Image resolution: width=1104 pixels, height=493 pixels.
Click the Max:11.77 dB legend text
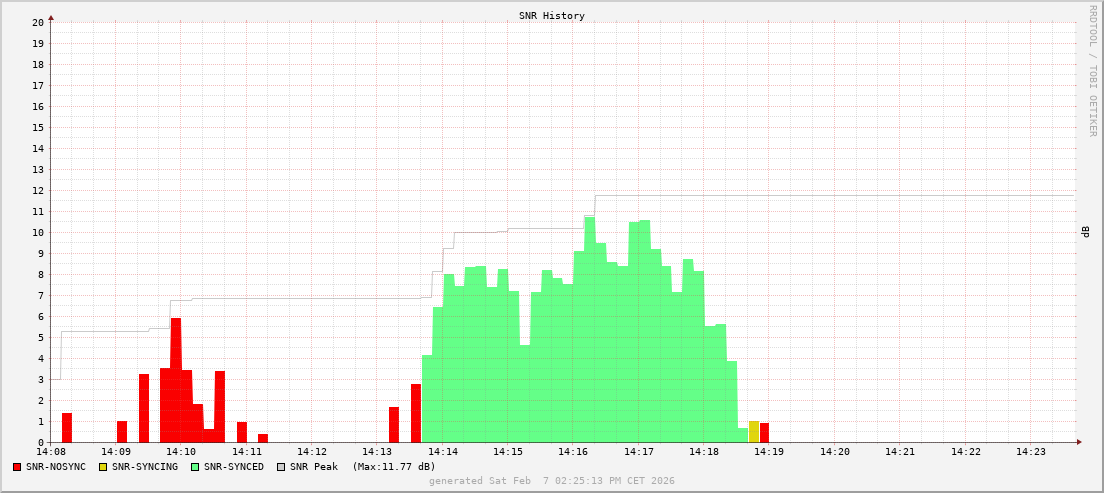click(394, 467)
